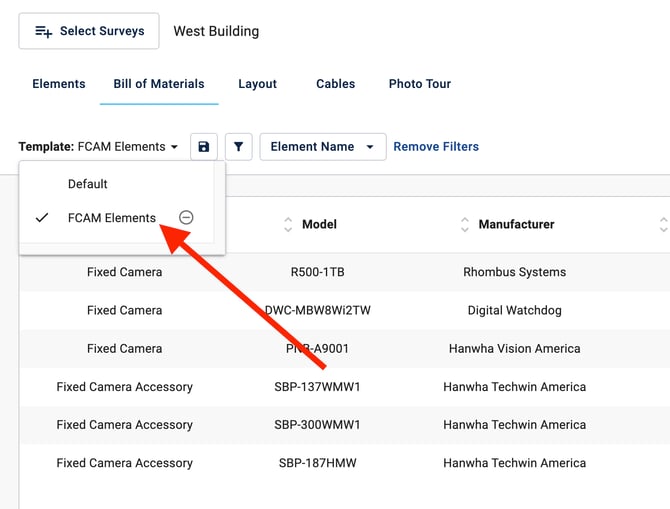This screenshot has height=509, width=670.
Task: Click the sort arrows beside Model column
Action: pos(289,225)
